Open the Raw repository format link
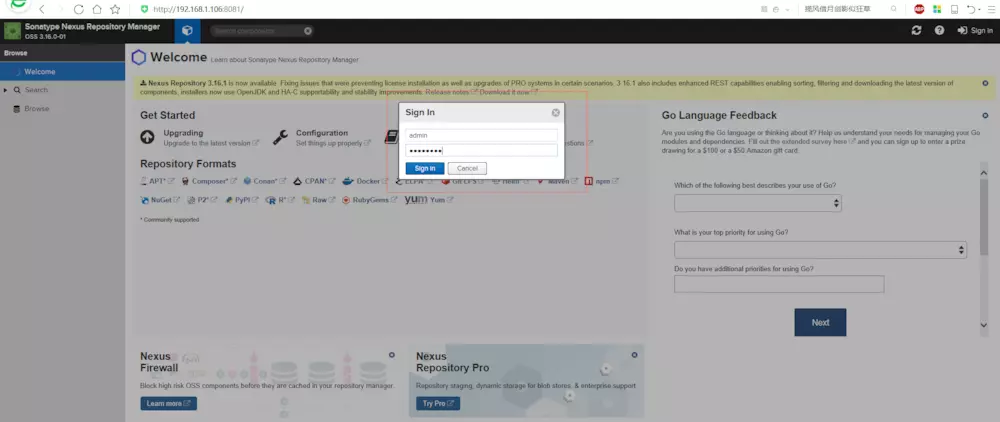This screenshot has height=422, width=1000. [x=318, y=200]
